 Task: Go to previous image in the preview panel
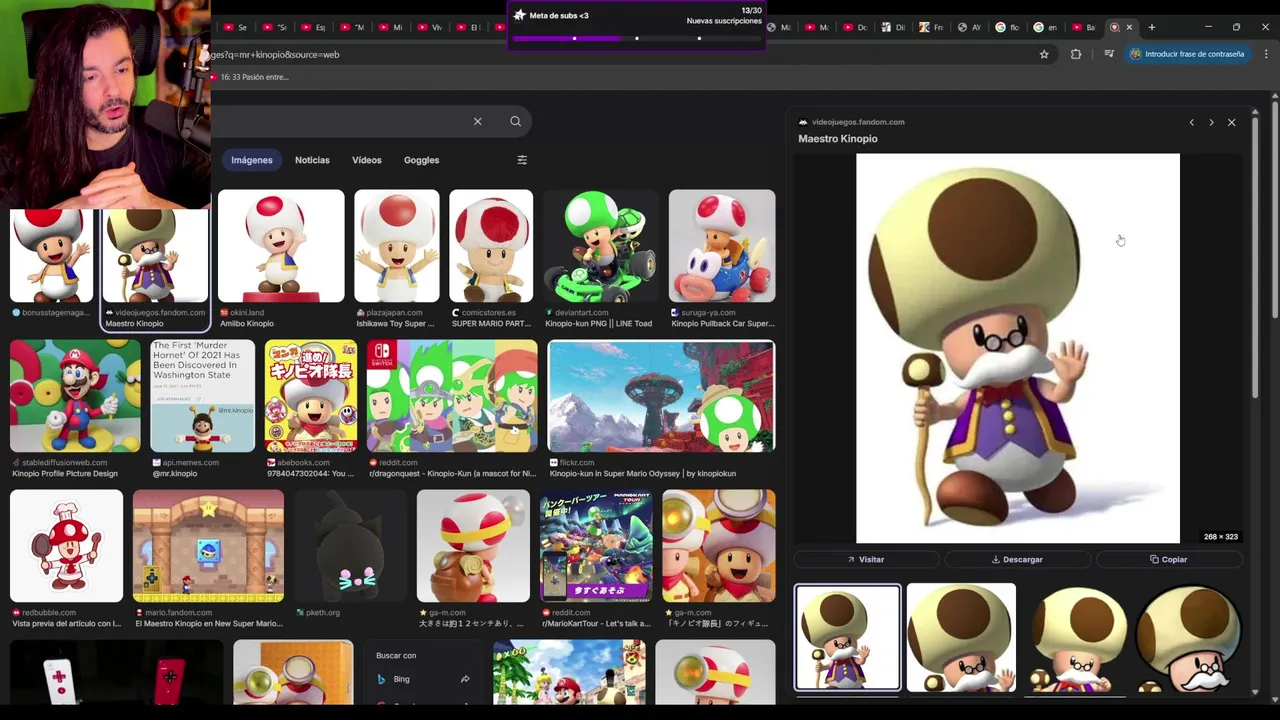tap(1191, 122)
